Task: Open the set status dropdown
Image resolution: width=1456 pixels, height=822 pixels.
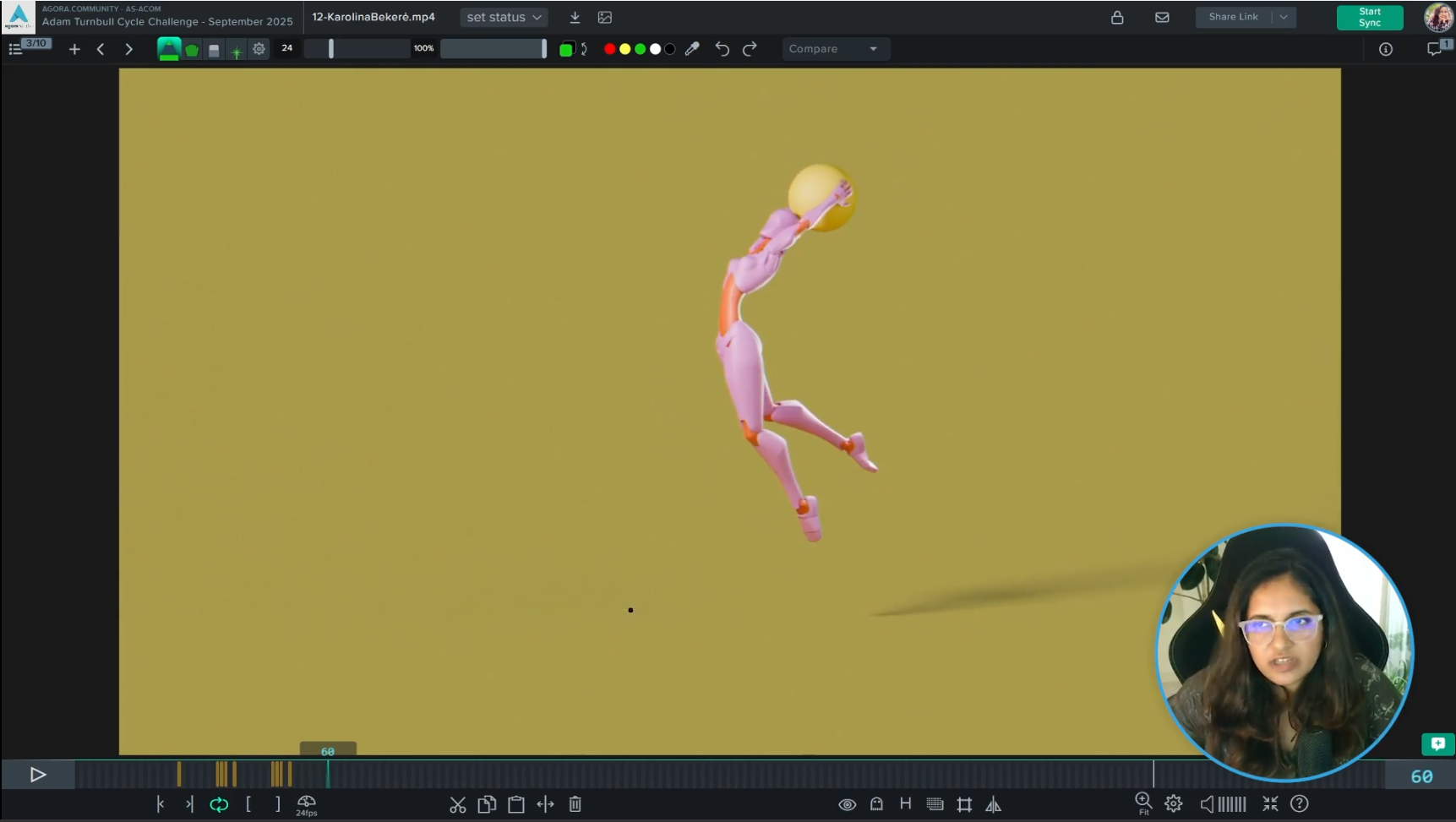Action: coord(504,17)
